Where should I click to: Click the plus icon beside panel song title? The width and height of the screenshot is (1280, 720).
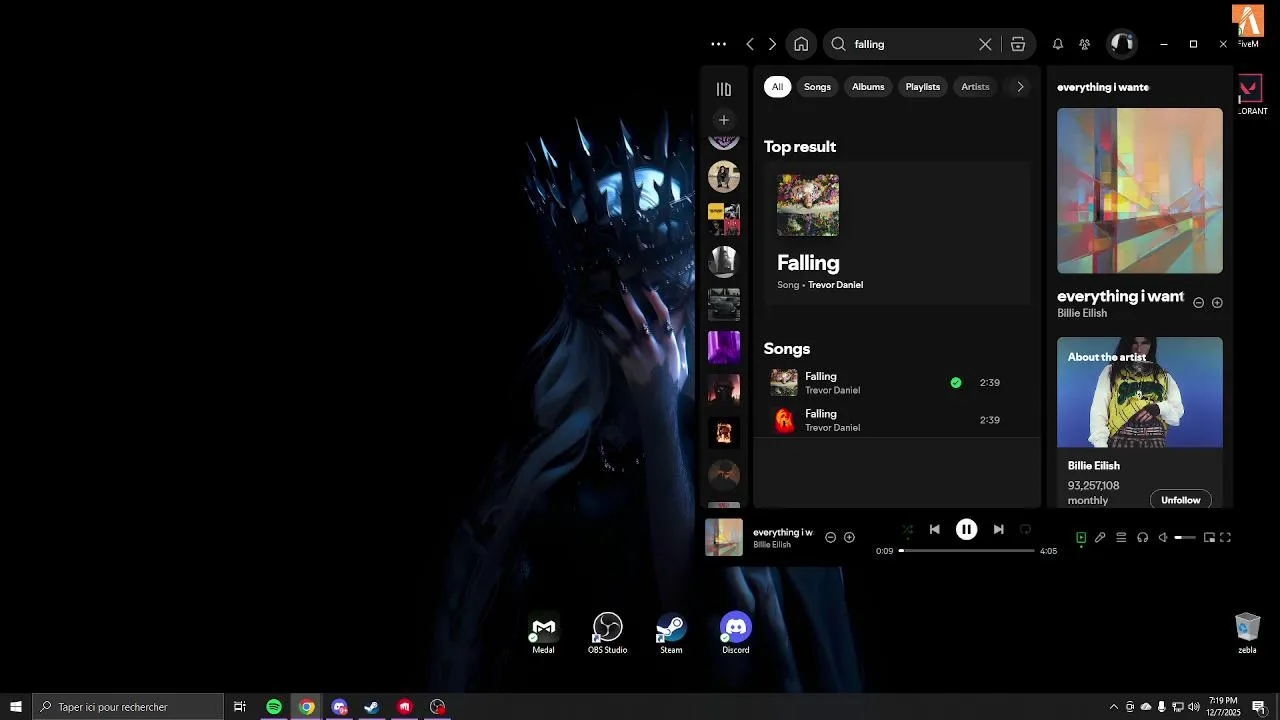tap(1217, 302)
